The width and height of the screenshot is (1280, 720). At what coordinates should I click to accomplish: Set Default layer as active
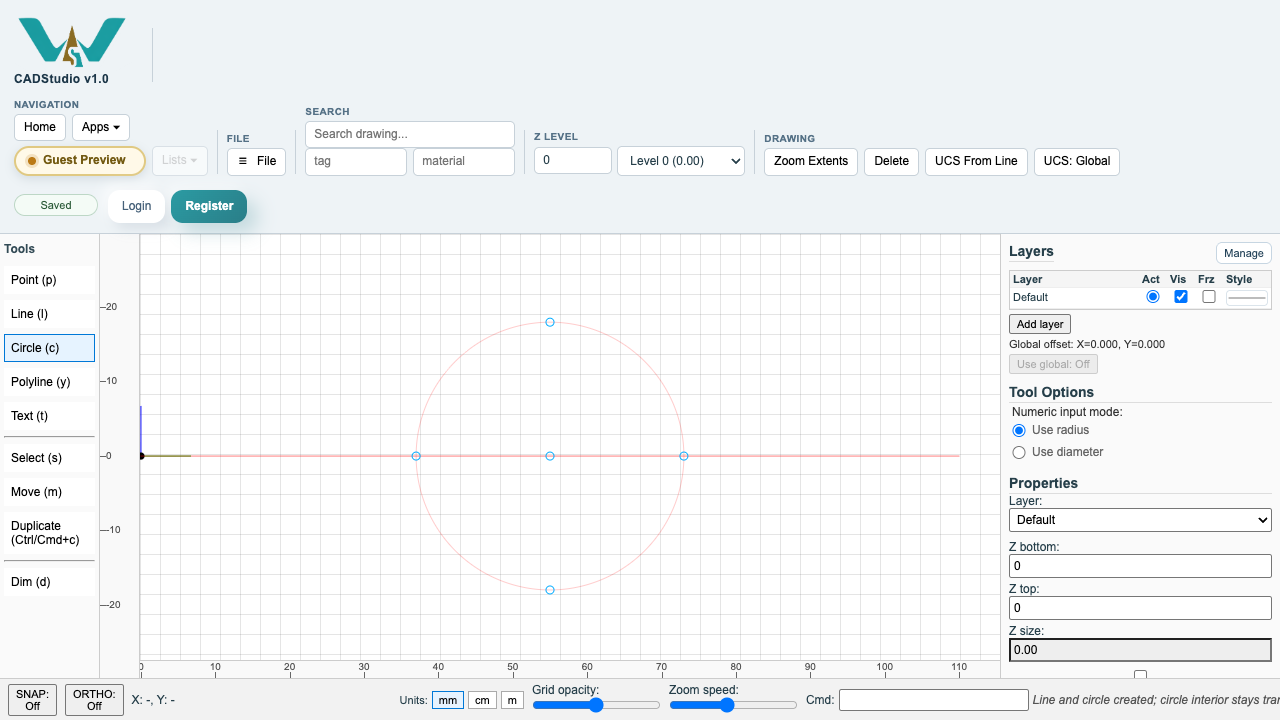[x=1153, y=297]
